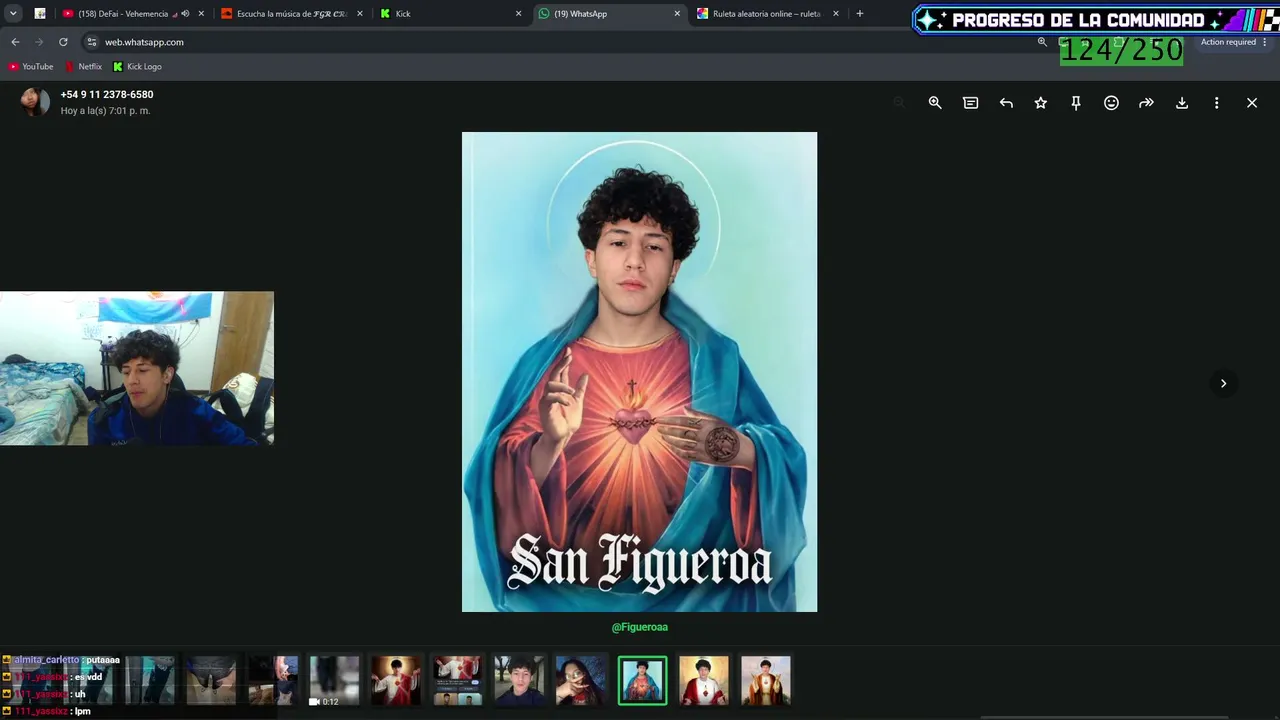Image resolution: width=1280 pixels, height=720 pixels.
Task: Mute the DeFai YouTube tab audio
Action: [x=185, y=14]
